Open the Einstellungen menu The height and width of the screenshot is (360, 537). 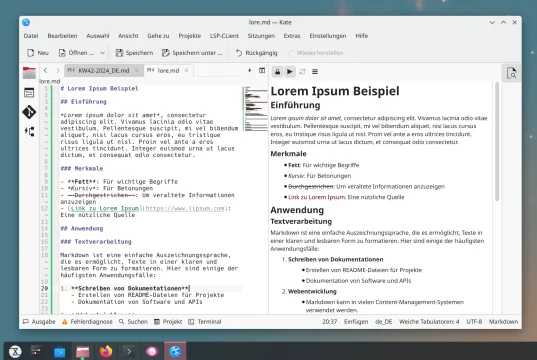[x=328, y=36]
